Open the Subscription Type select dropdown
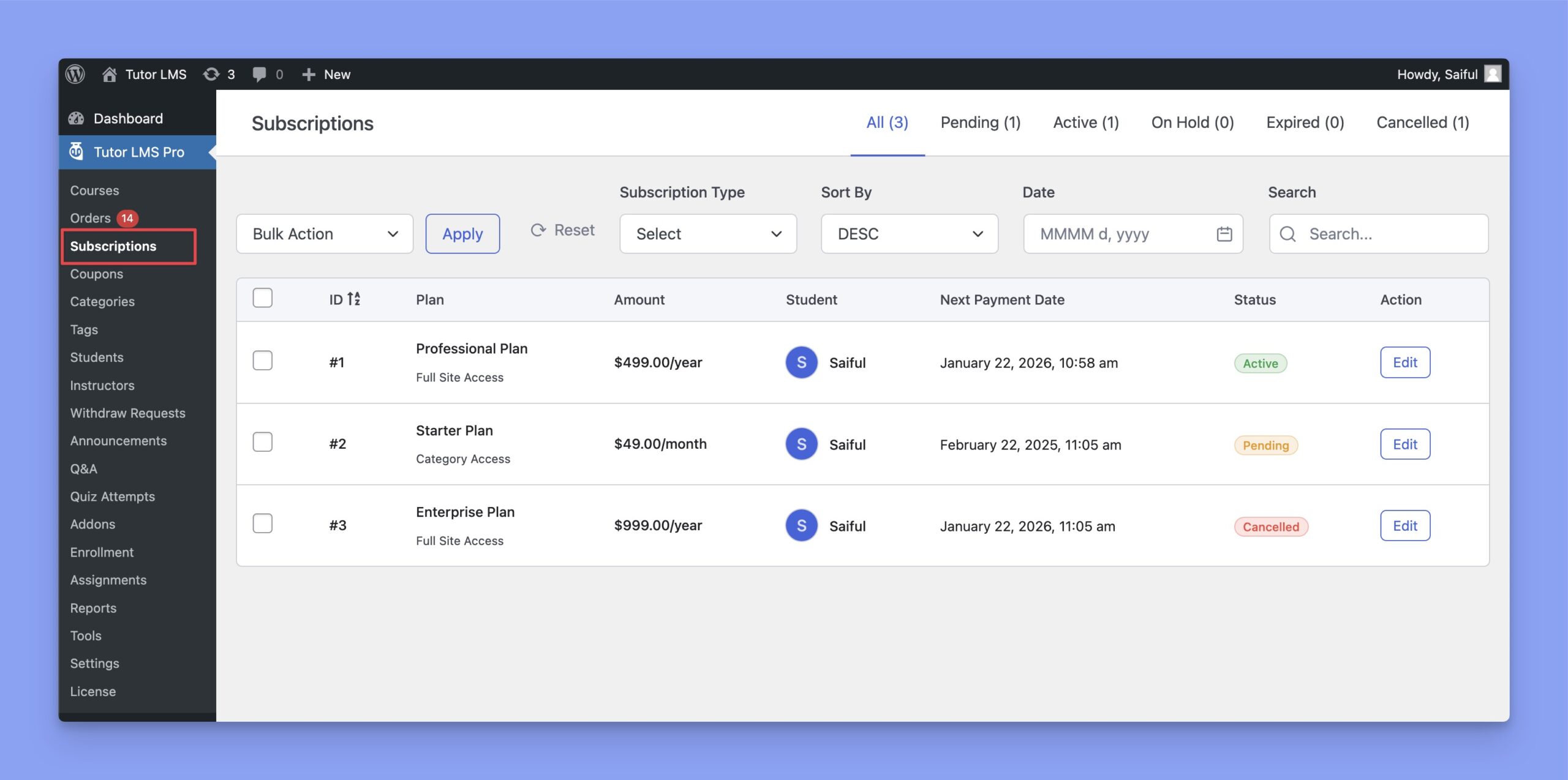This screenshot has height=780, width=1568. [707, 233]
